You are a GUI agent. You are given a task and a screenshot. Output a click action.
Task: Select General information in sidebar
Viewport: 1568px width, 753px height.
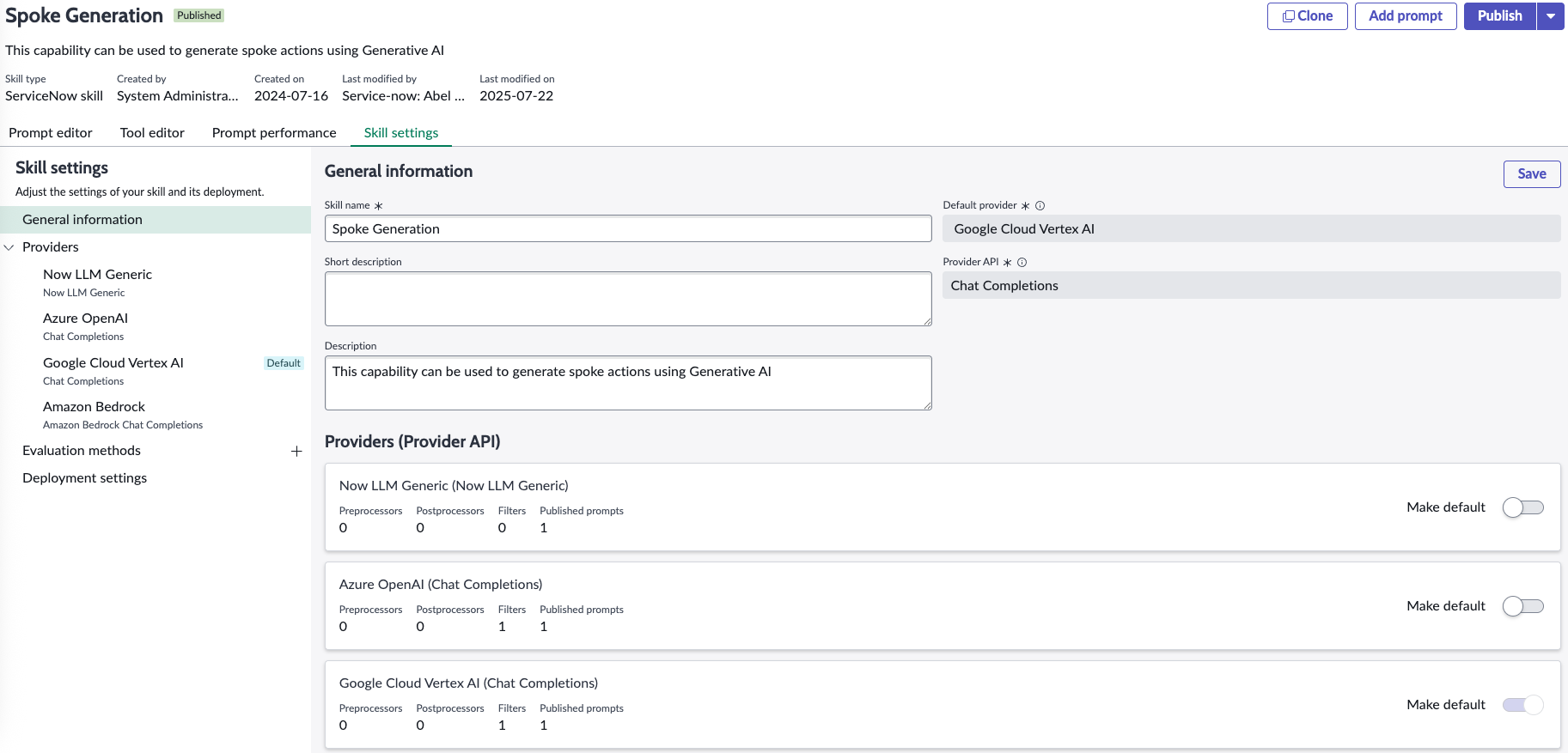(x=156, y=220)
